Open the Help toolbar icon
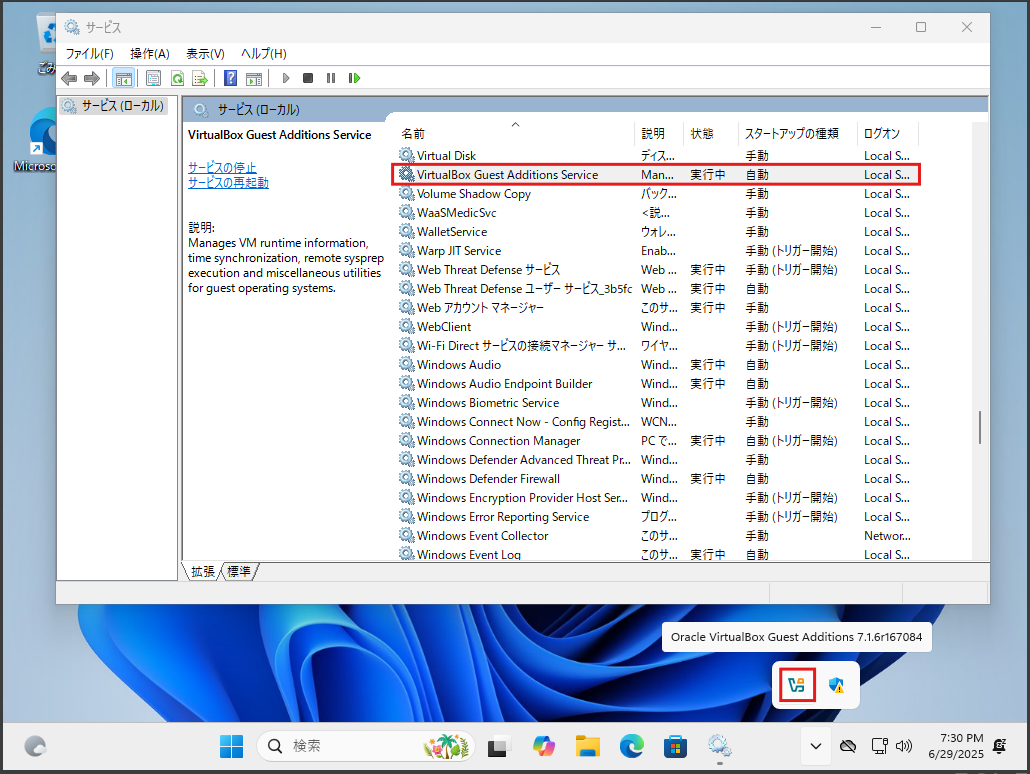 231,79
